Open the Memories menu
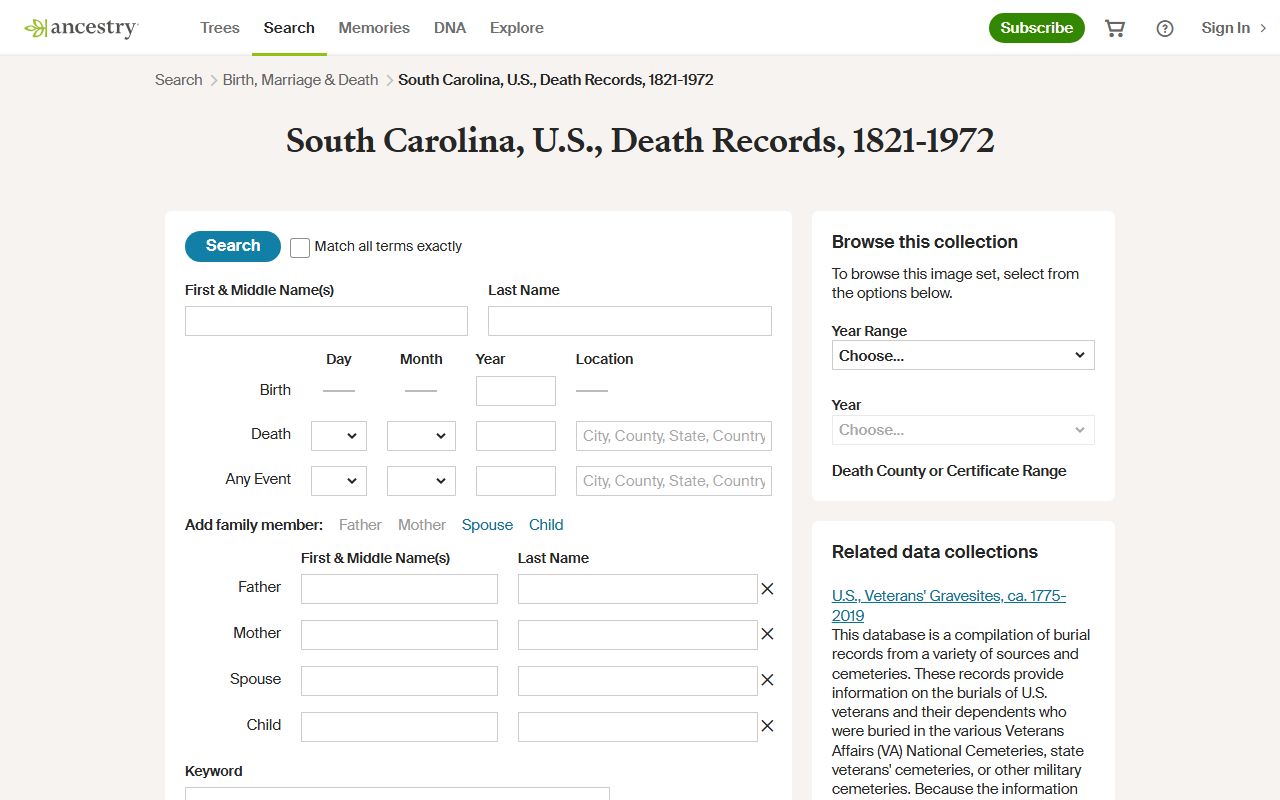1280x800 pixels. [x=374, y=28]
